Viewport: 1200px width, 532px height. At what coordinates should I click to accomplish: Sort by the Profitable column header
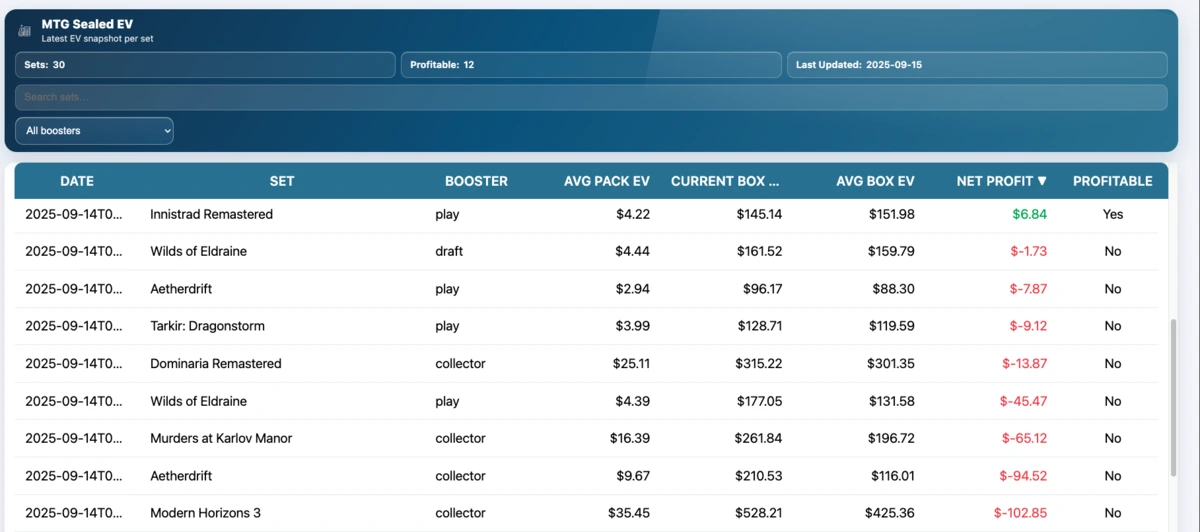1112,181
